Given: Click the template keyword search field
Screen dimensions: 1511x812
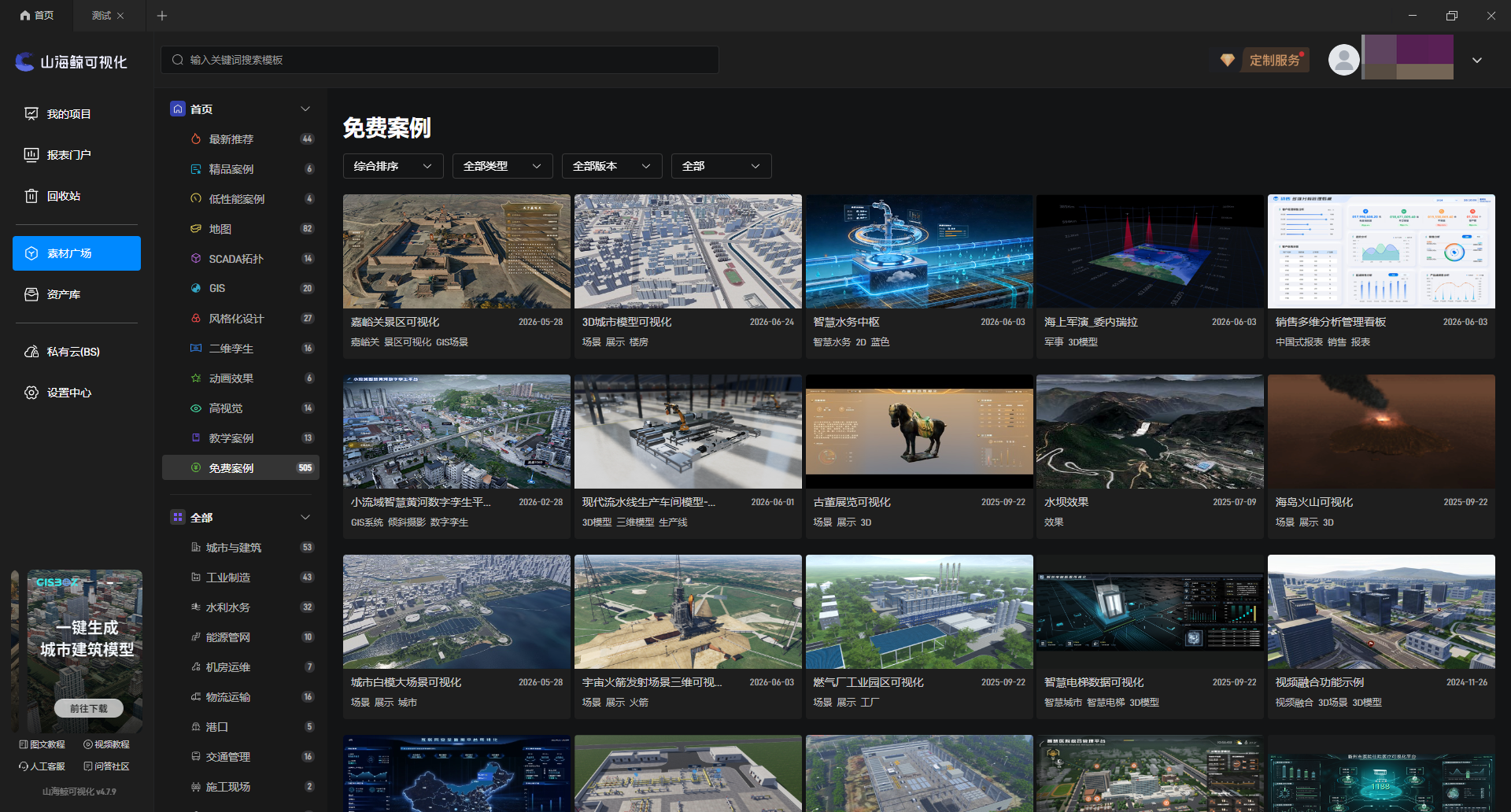Looking at the screenshot, I should click(440, 60).
